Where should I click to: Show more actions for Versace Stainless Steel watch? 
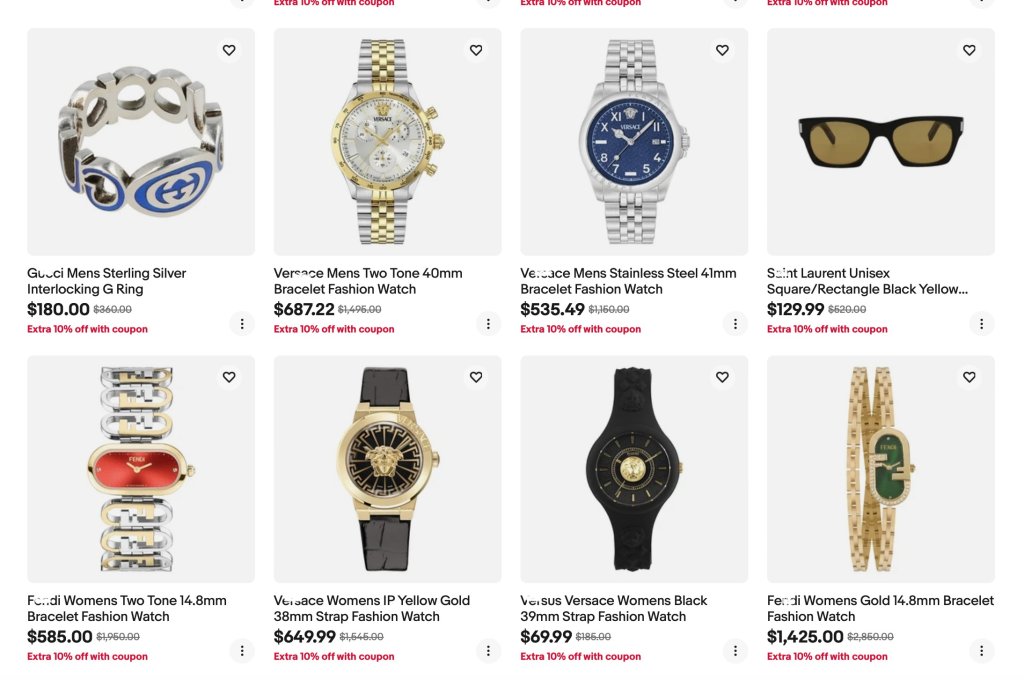(x=735, y=323)
